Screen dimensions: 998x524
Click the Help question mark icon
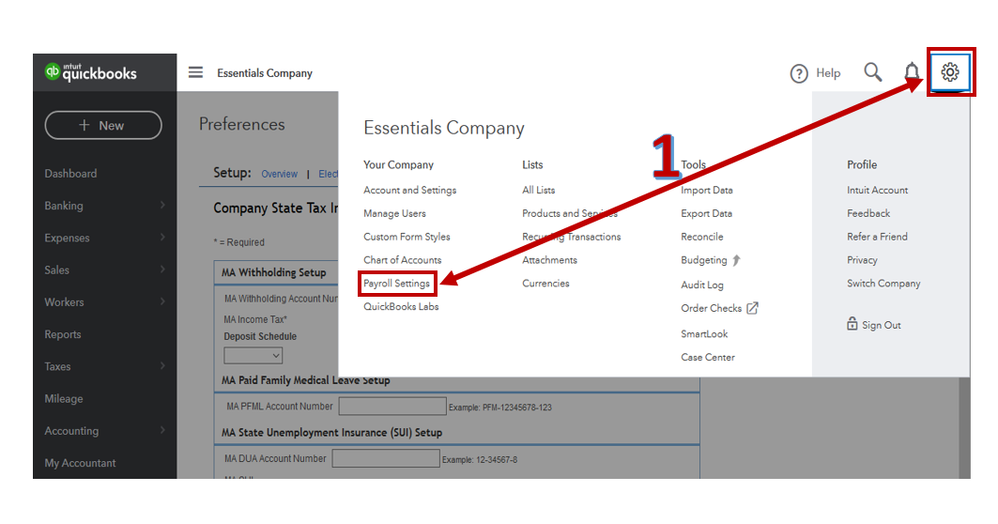coord(799,73)
